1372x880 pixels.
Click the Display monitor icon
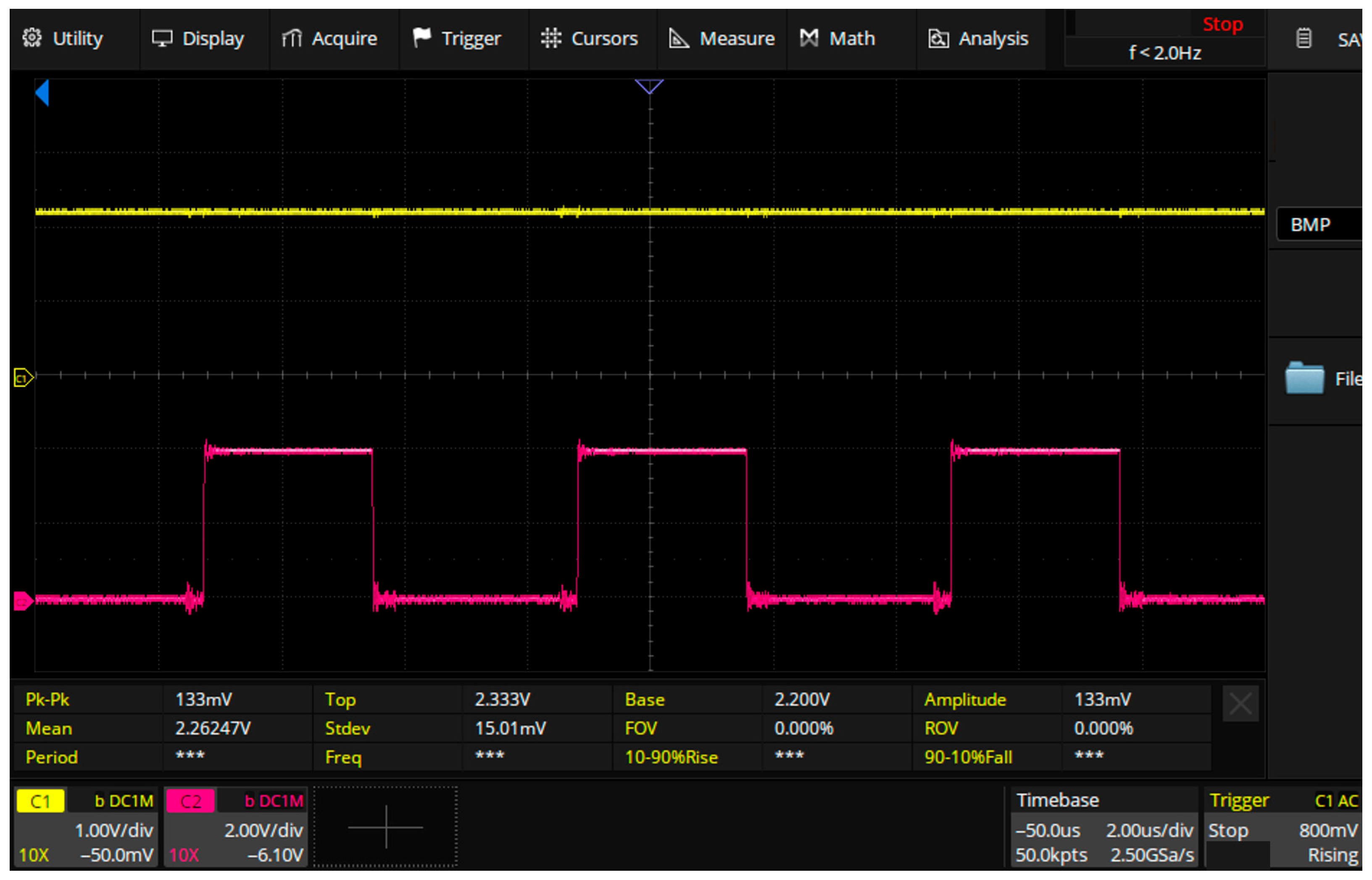click(162, 38)
